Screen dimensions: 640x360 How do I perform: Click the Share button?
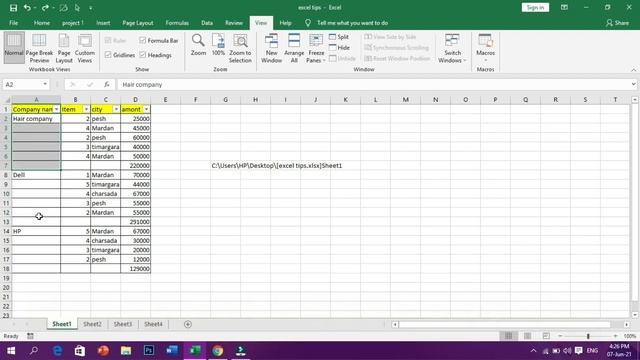coord(618,23)
